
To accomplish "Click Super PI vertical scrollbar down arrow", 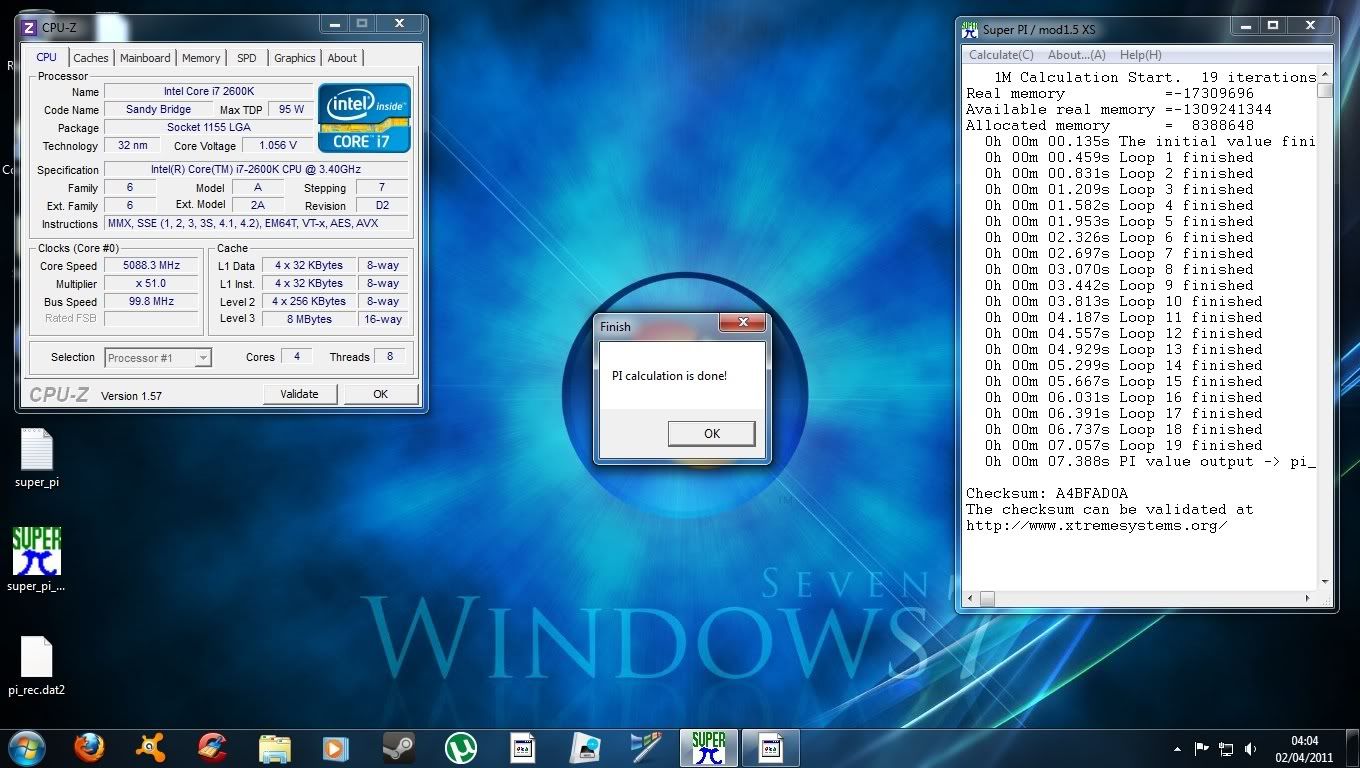I will (x=1325, y=582).
